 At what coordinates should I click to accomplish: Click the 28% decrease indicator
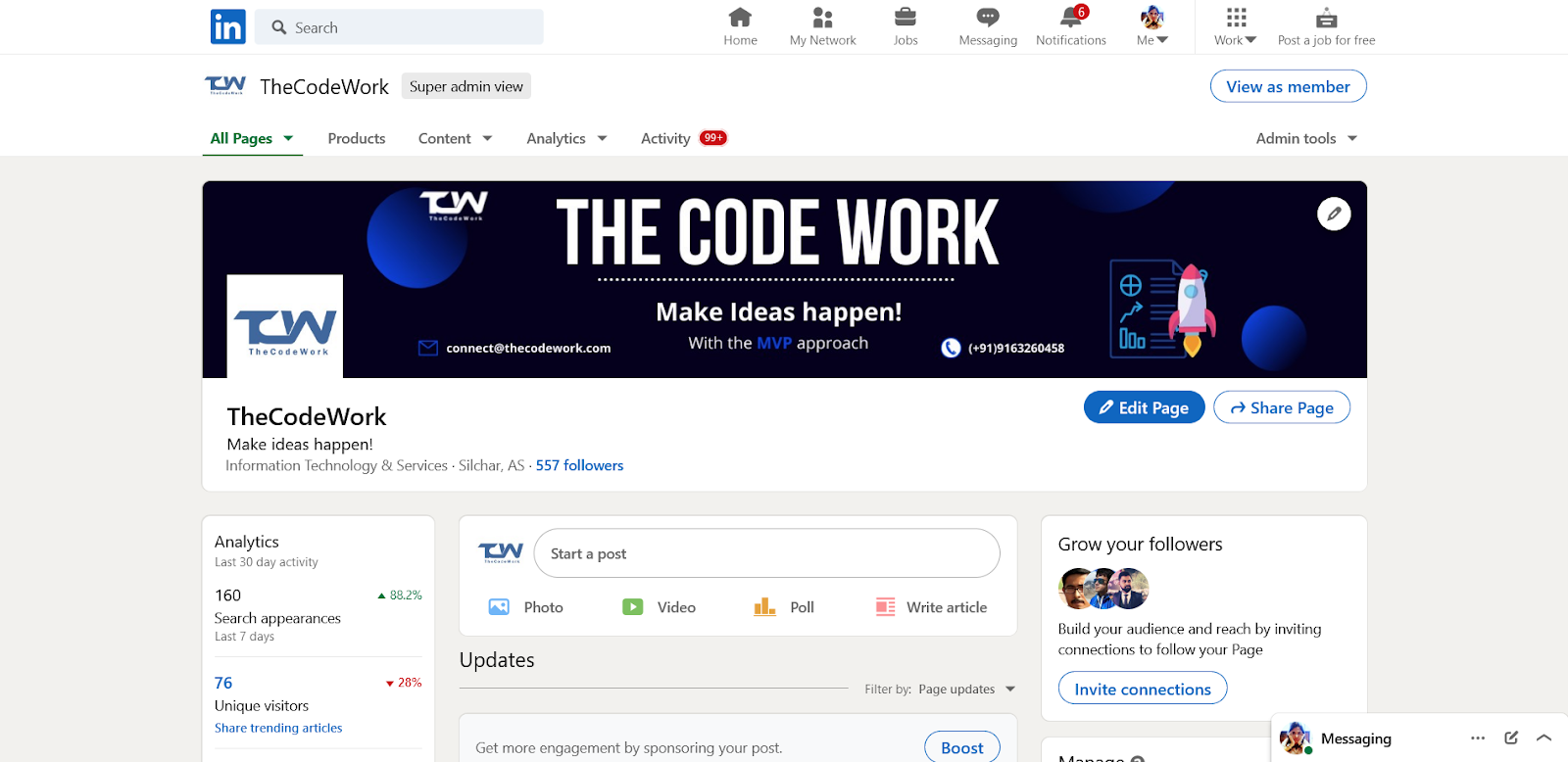(404, 683)
